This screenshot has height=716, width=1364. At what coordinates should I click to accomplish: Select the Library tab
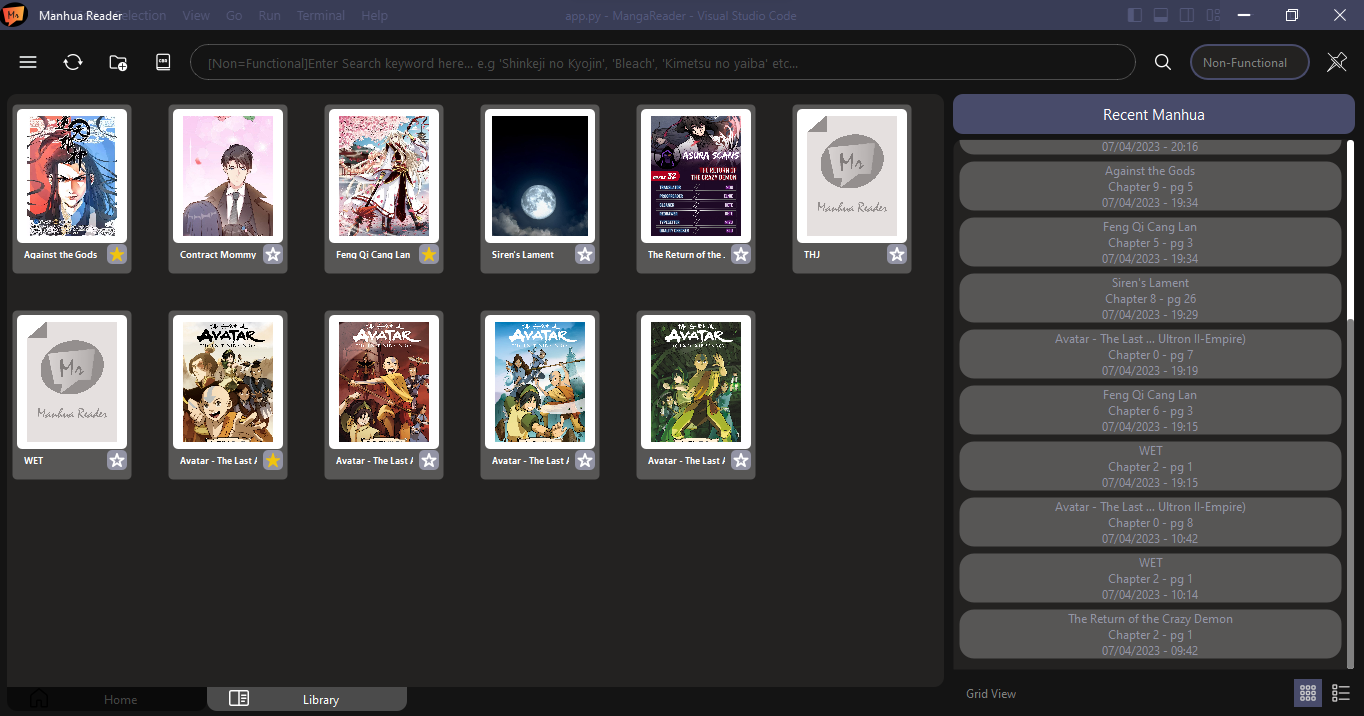coord(307,699)
